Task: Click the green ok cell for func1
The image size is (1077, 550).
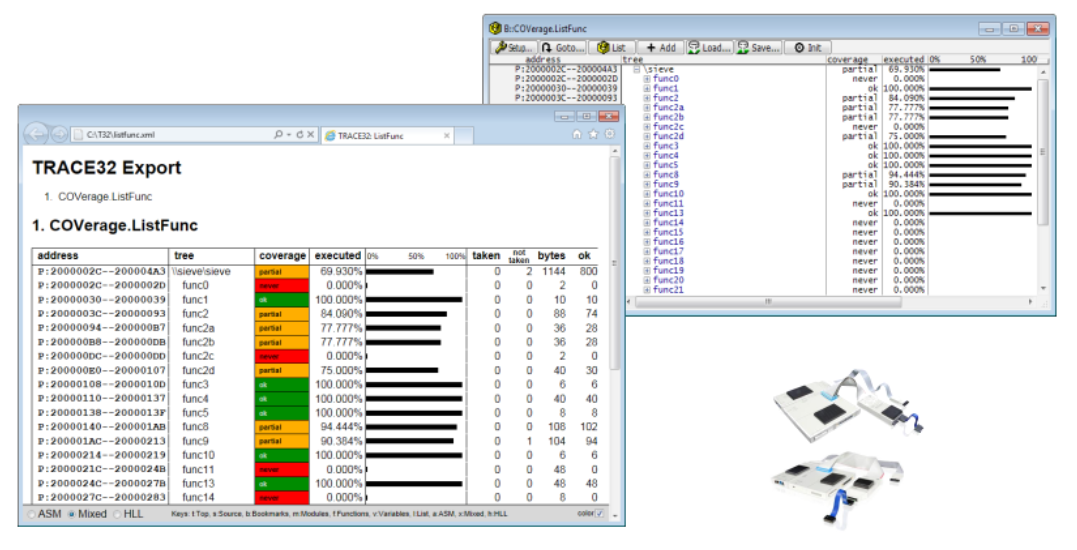Action: tap(282, 300)
